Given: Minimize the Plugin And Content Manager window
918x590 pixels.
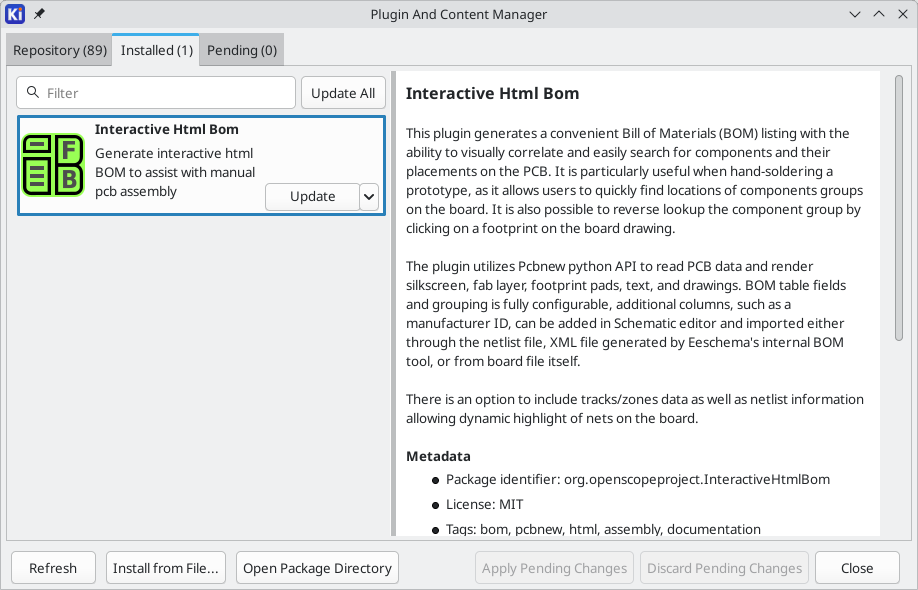Looking at the screenshot, I should pyautogui.click(x=855, y=14).
